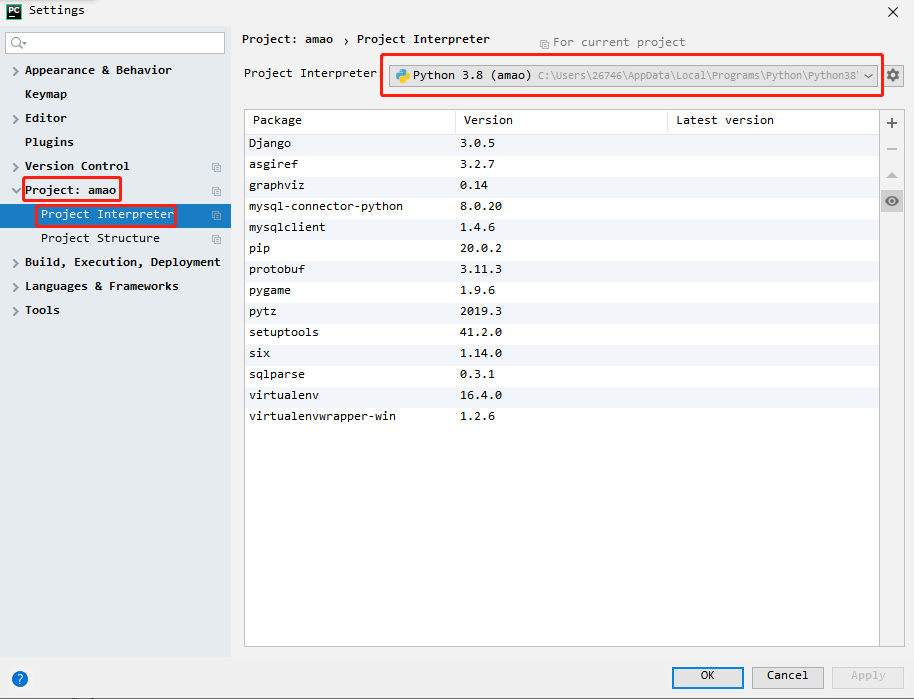Select the pytz package row
Screen dimensions: 914x699
(562, 311)
